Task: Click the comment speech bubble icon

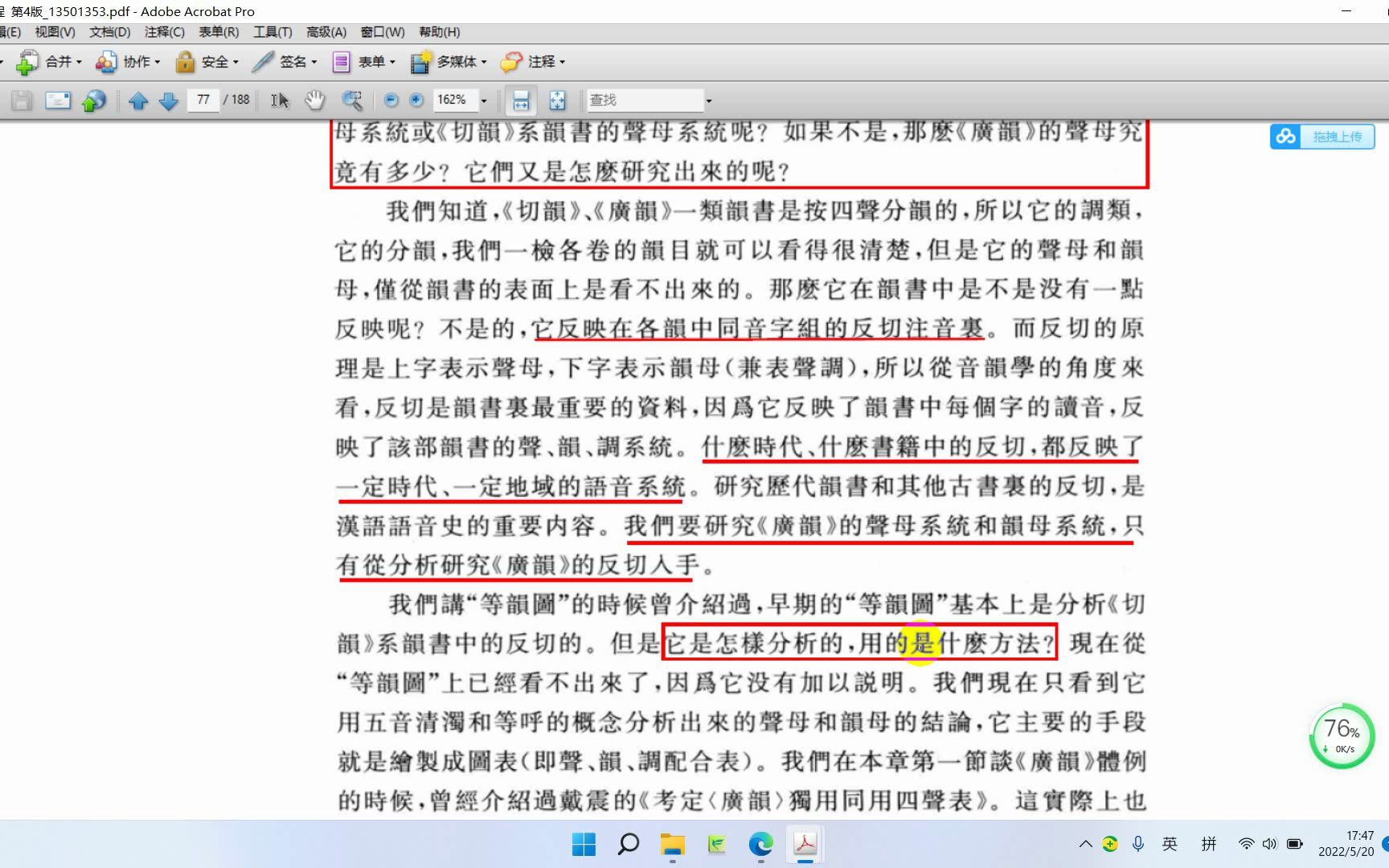Action: [x=511, y=62]
